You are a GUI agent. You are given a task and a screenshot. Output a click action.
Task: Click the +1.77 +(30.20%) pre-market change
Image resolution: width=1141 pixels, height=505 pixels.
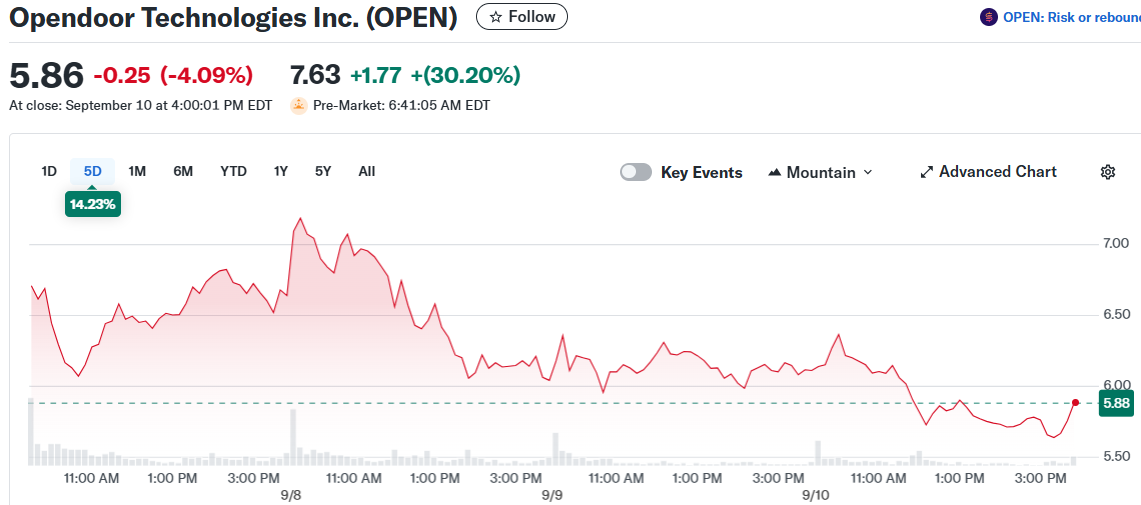(x=435, y=75)
